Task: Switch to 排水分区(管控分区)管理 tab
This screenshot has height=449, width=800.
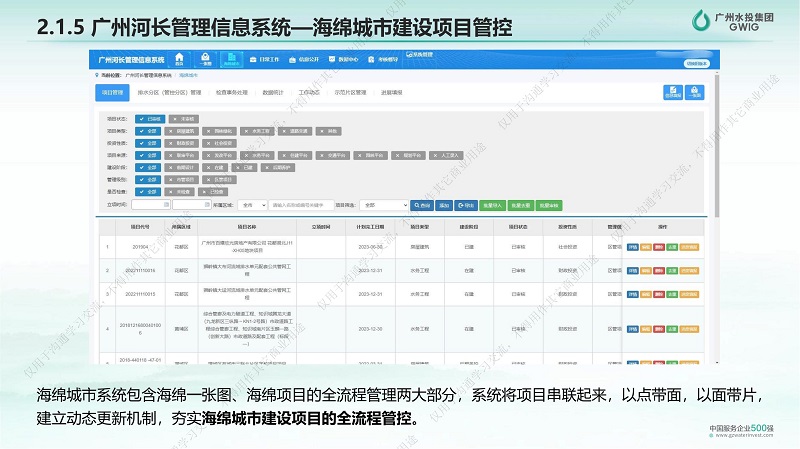Action: click(x=169, y=93)
